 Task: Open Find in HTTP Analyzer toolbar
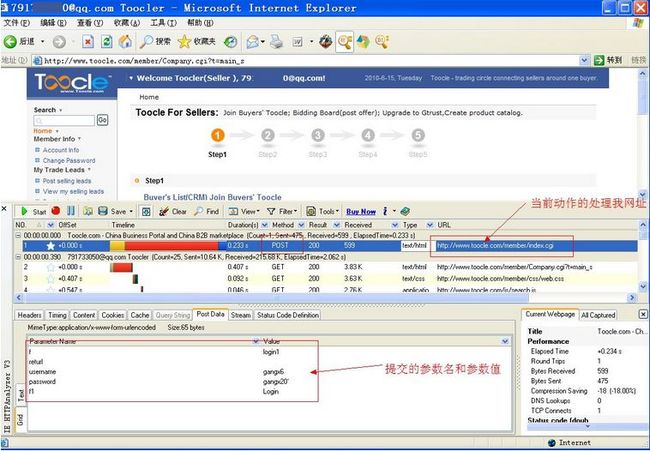[206, 211]
